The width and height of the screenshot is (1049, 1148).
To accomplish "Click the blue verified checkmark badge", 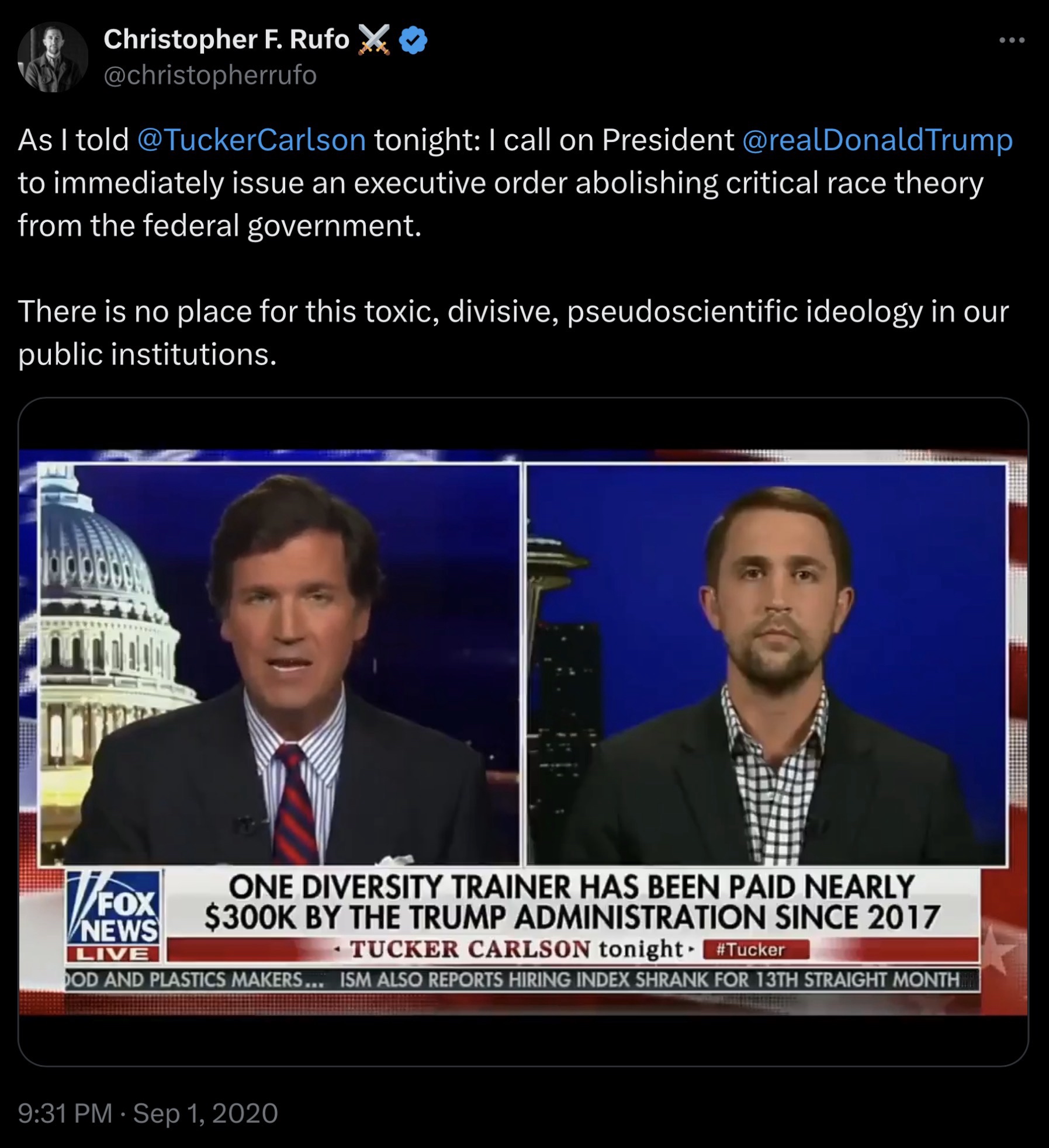I will [413, 40].
